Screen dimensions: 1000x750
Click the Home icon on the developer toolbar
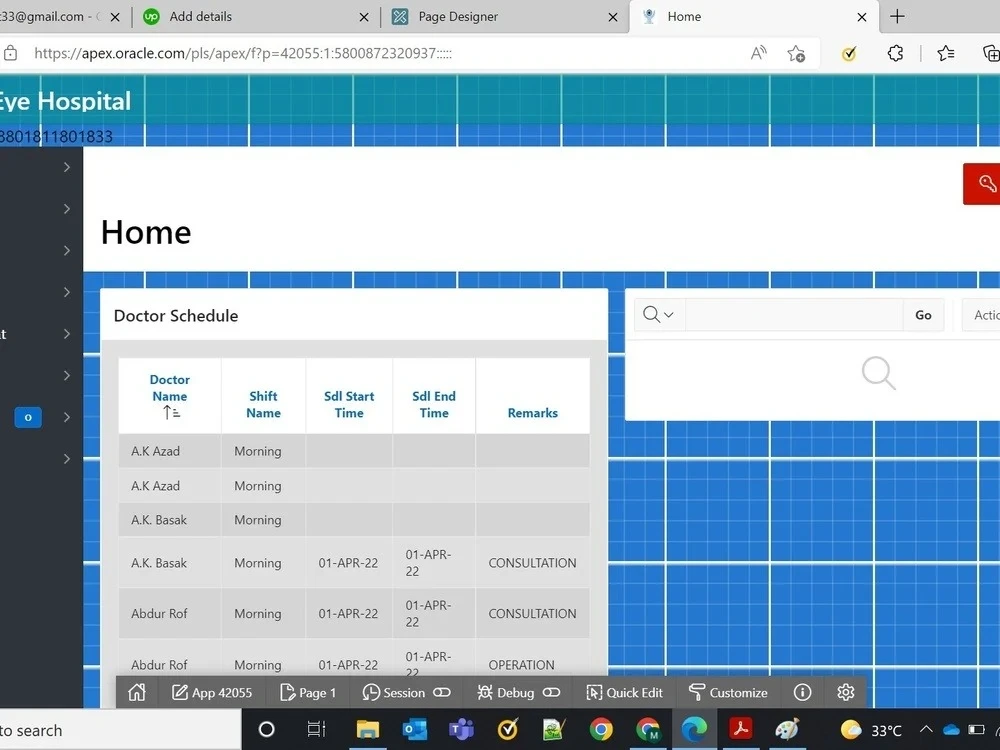(x=137, y=692)
